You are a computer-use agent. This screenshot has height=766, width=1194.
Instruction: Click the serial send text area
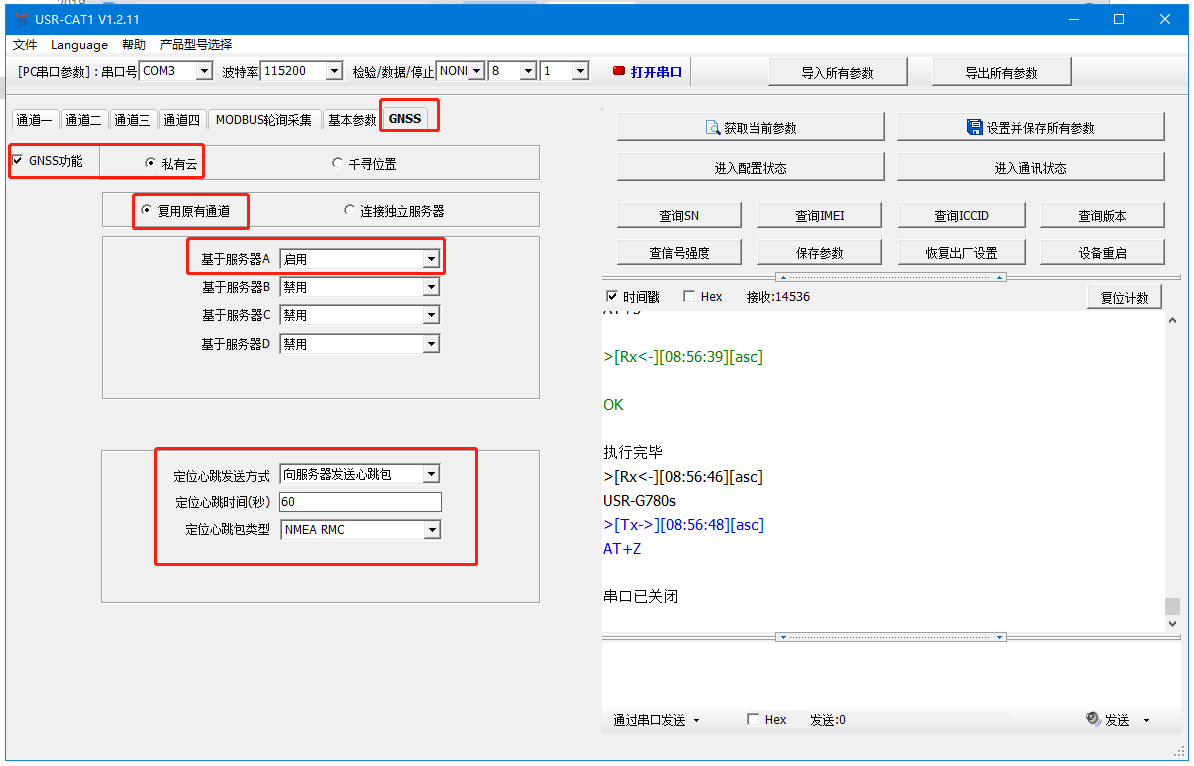click(890, 675)
